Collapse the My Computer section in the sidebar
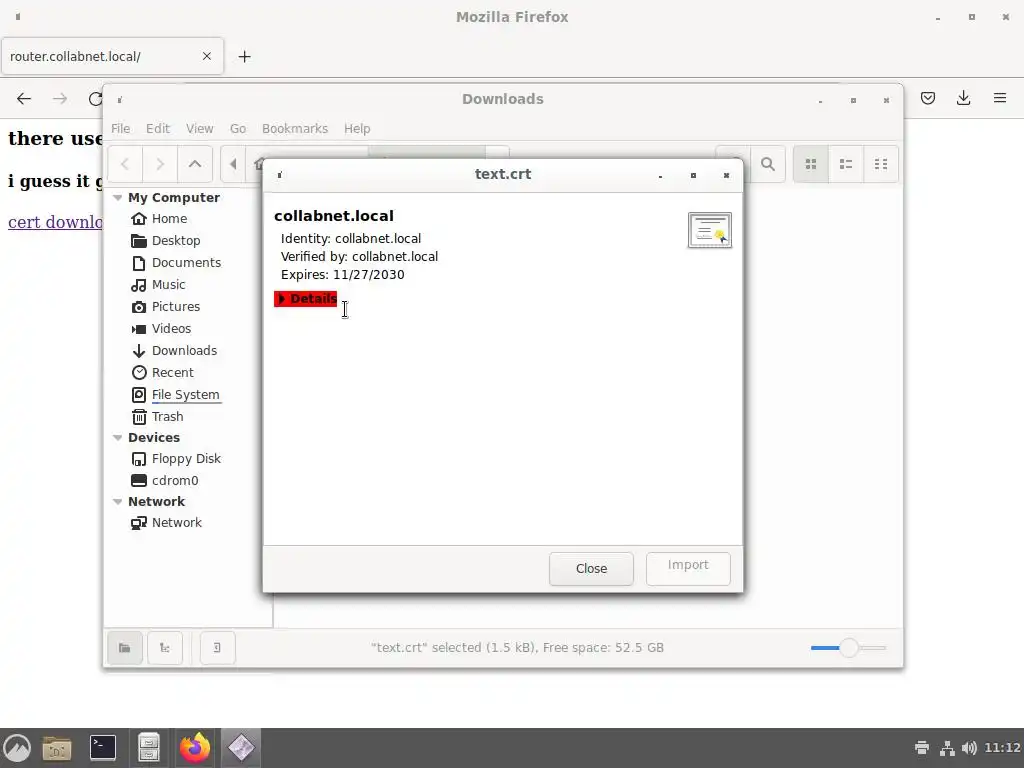 118,197
